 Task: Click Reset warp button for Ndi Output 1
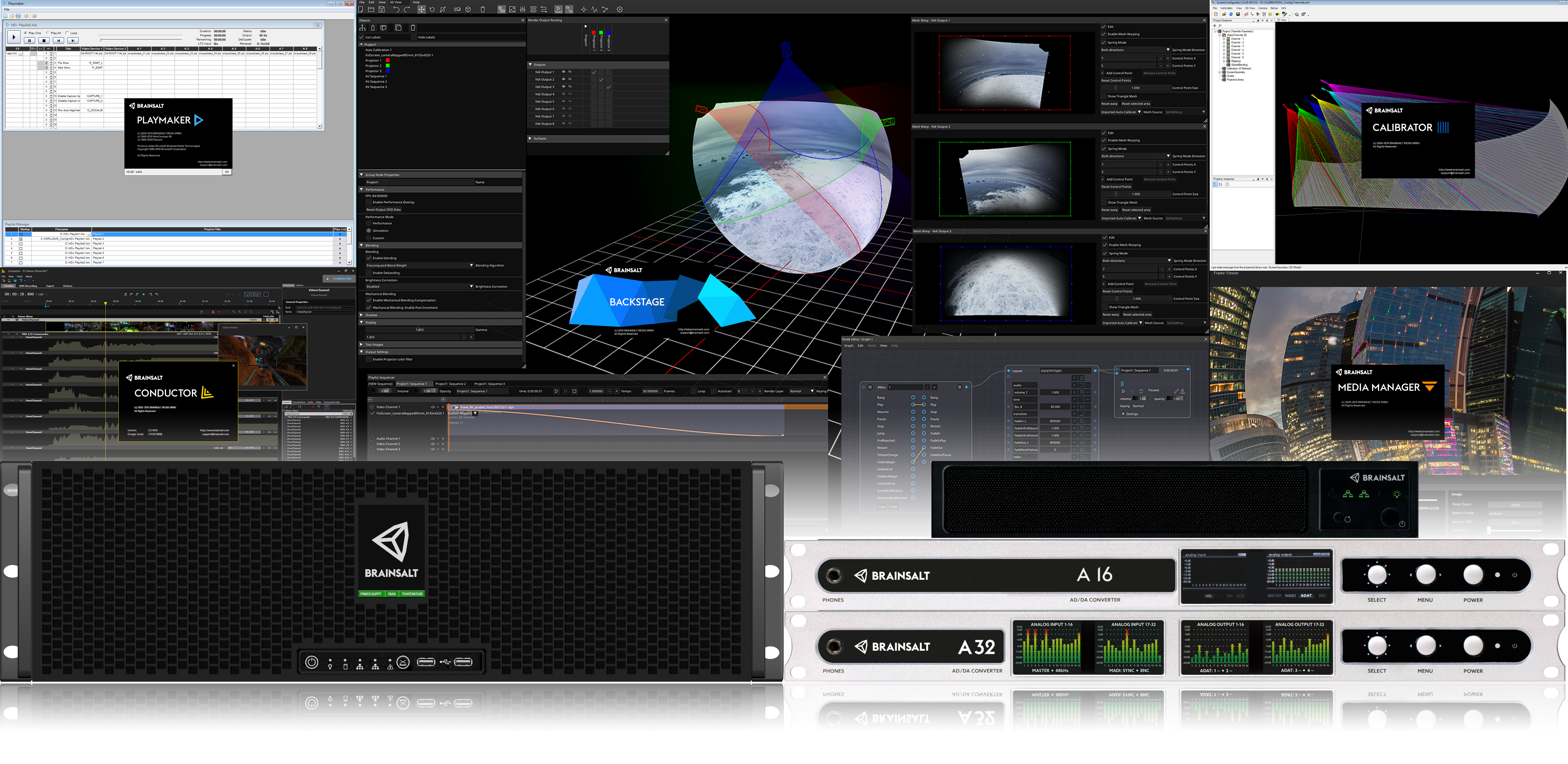1109,103
